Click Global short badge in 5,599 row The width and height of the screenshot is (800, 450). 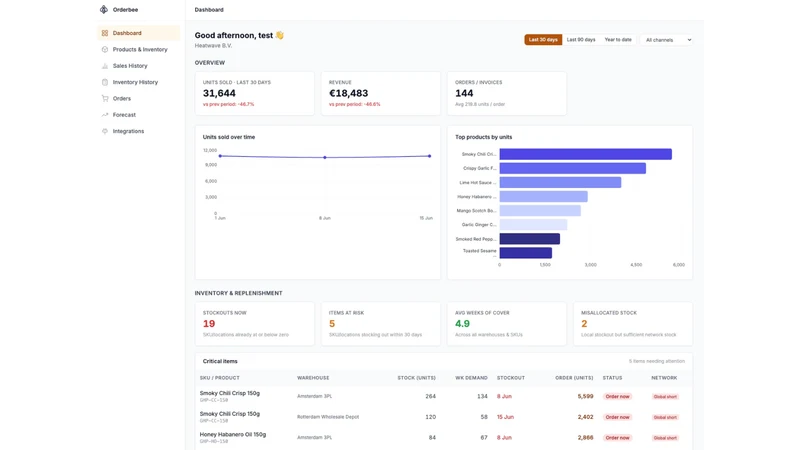[x=665, y=396]
